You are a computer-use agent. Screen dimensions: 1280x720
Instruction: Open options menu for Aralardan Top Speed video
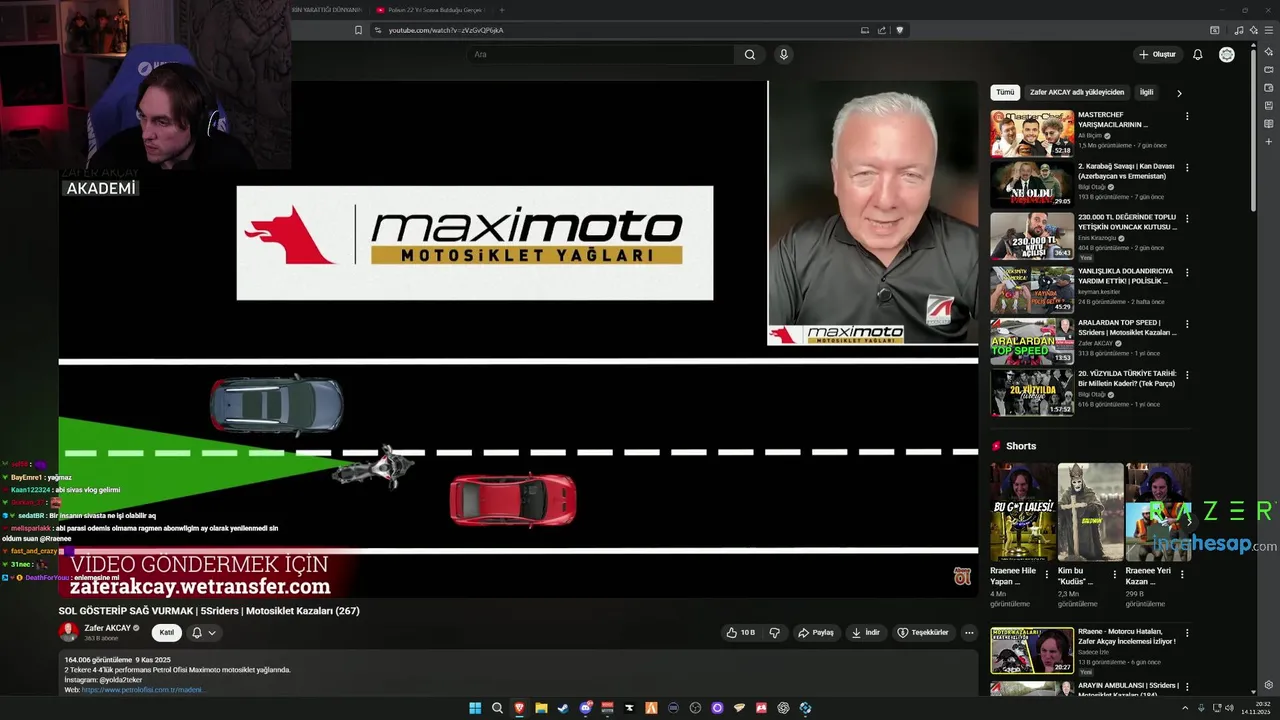point(1187,324)
